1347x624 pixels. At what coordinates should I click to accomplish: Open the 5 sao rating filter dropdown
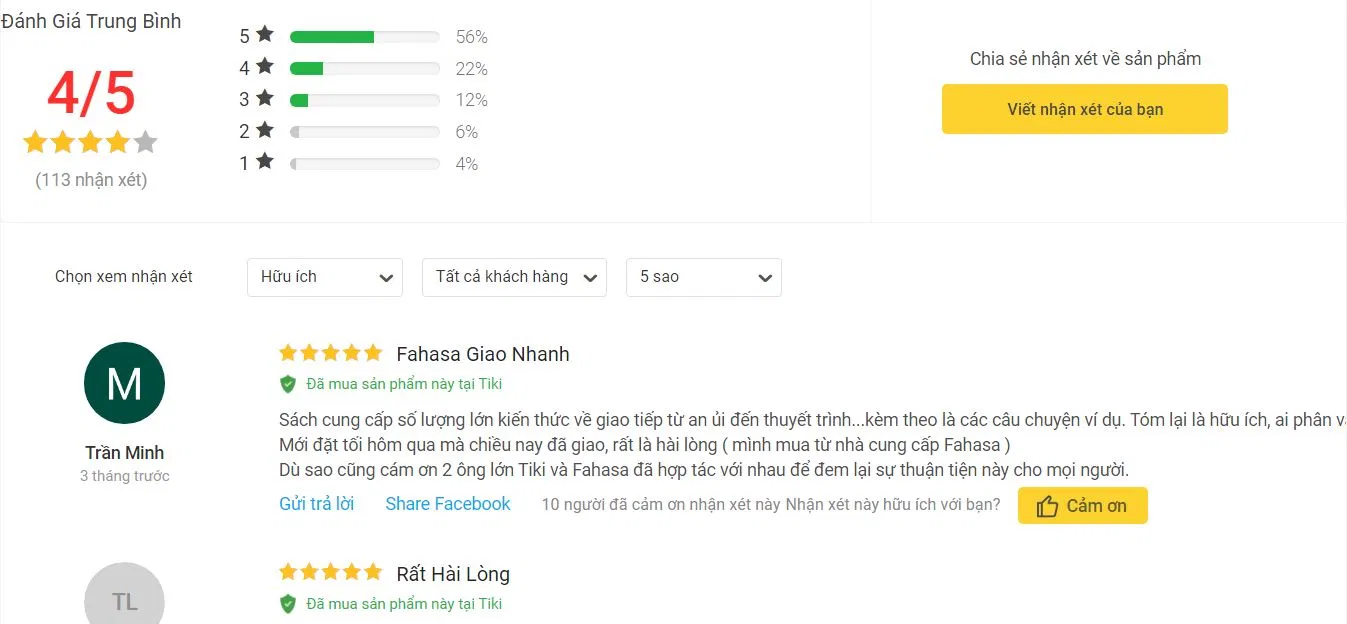pyautogui.click(x=703, y=277)
